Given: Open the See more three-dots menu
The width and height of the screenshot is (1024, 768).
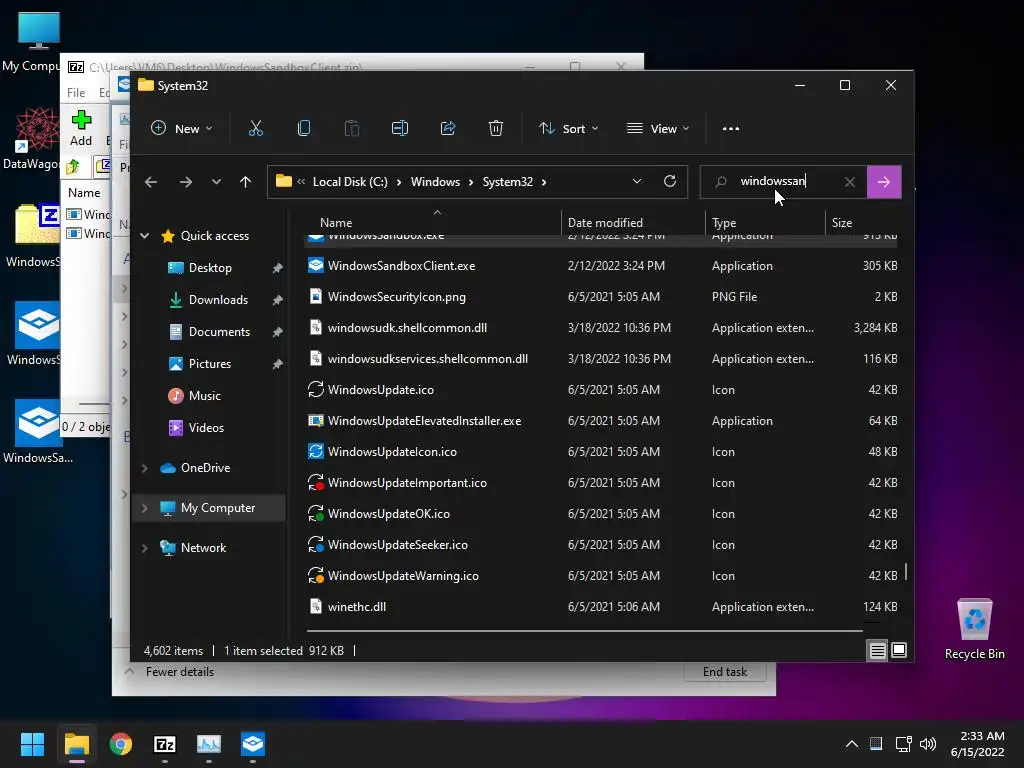Looking at the screenshot, I should (x=731, y=129).
